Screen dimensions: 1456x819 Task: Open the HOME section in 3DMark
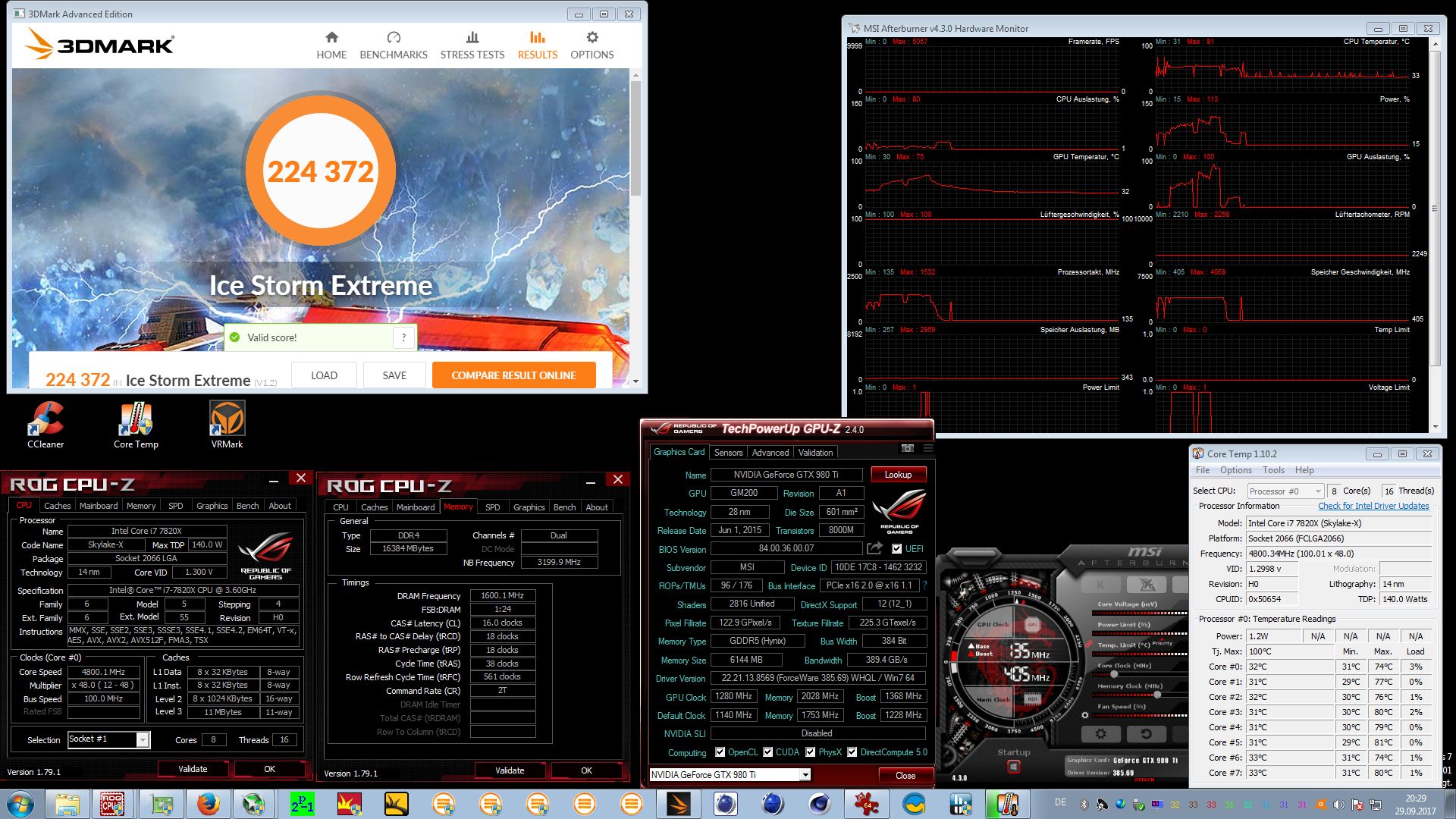(x=331, y=45)
